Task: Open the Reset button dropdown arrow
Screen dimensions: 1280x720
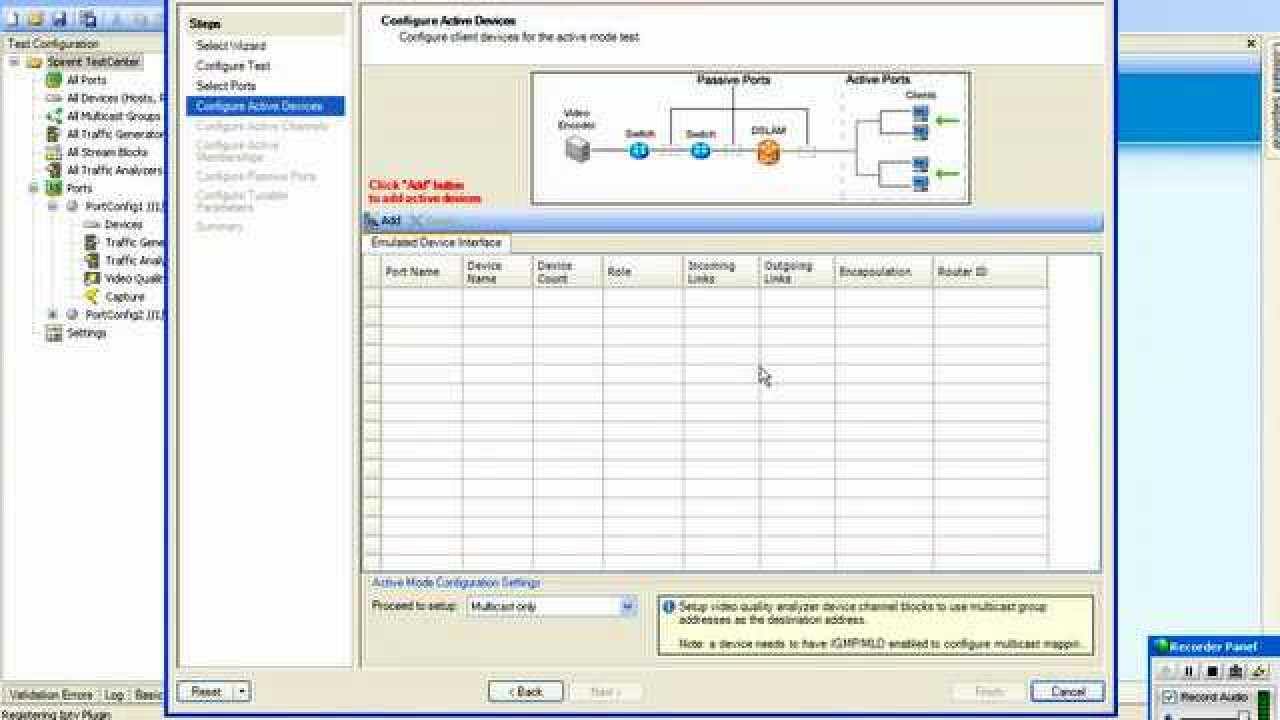Action: pyautogui.click(x=241, y=691)
